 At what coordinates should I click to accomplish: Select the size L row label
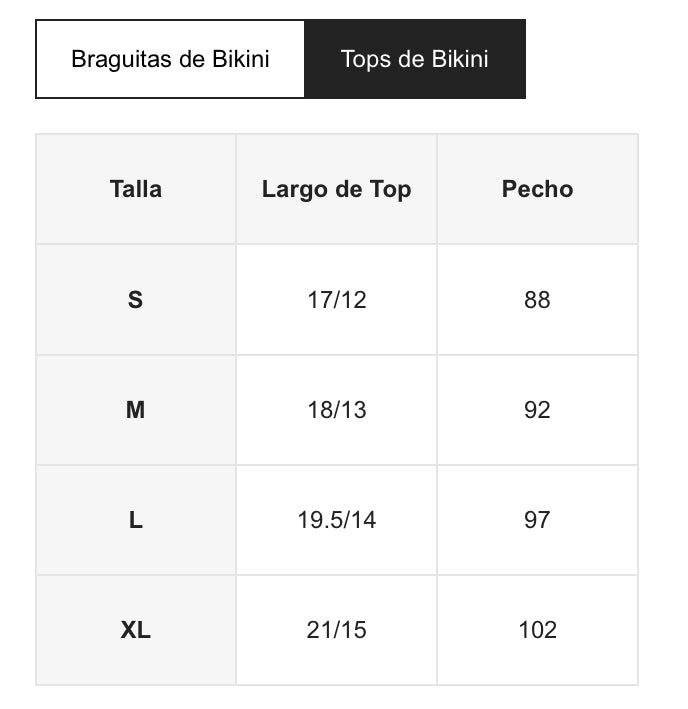(136, 519)
